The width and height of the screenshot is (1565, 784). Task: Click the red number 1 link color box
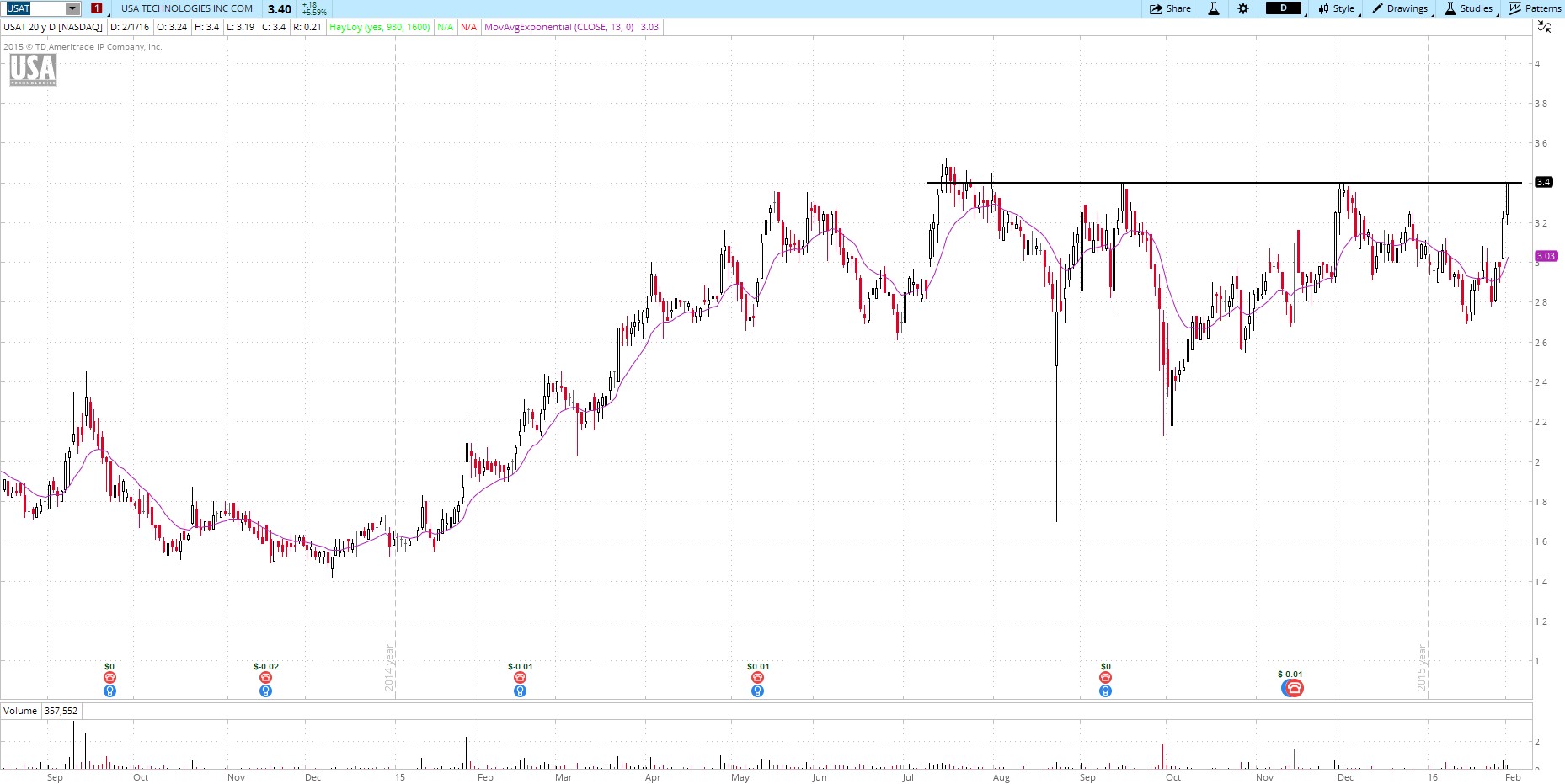[x=97, y=8]
